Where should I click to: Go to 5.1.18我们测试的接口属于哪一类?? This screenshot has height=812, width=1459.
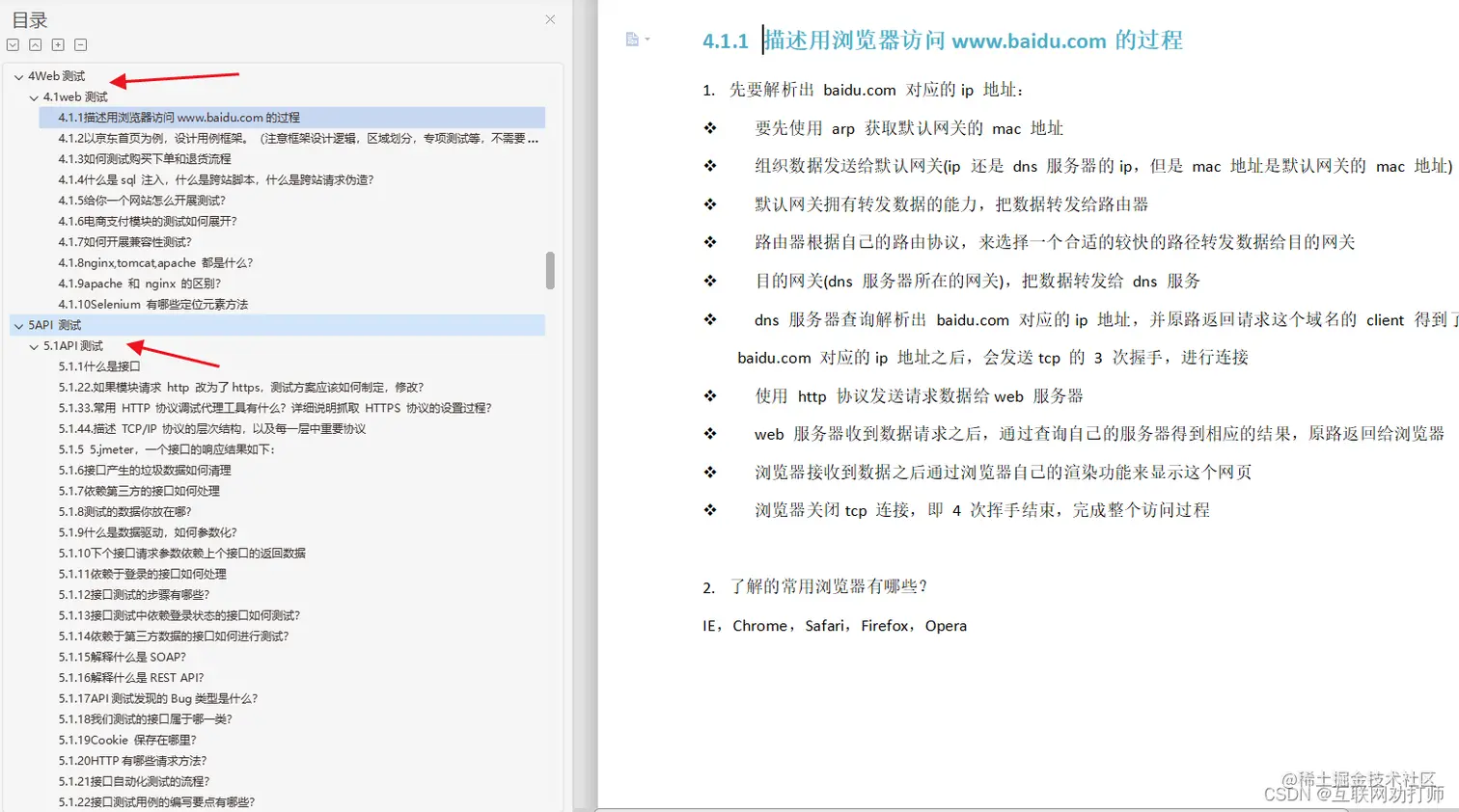pyautogui.click(x=146, y=719)
